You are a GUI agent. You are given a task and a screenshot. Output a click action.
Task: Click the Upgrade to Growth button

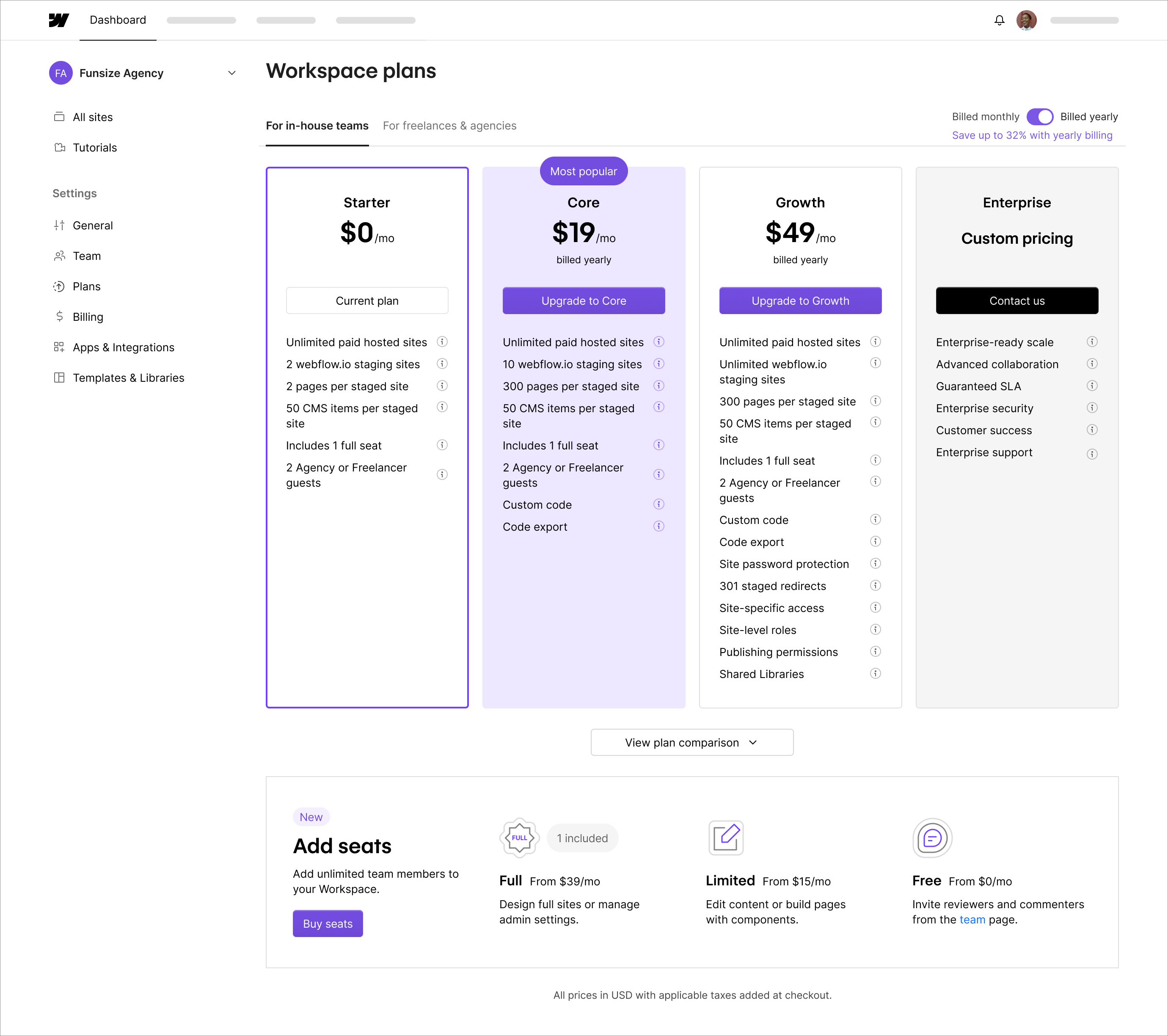pos(800,300)
